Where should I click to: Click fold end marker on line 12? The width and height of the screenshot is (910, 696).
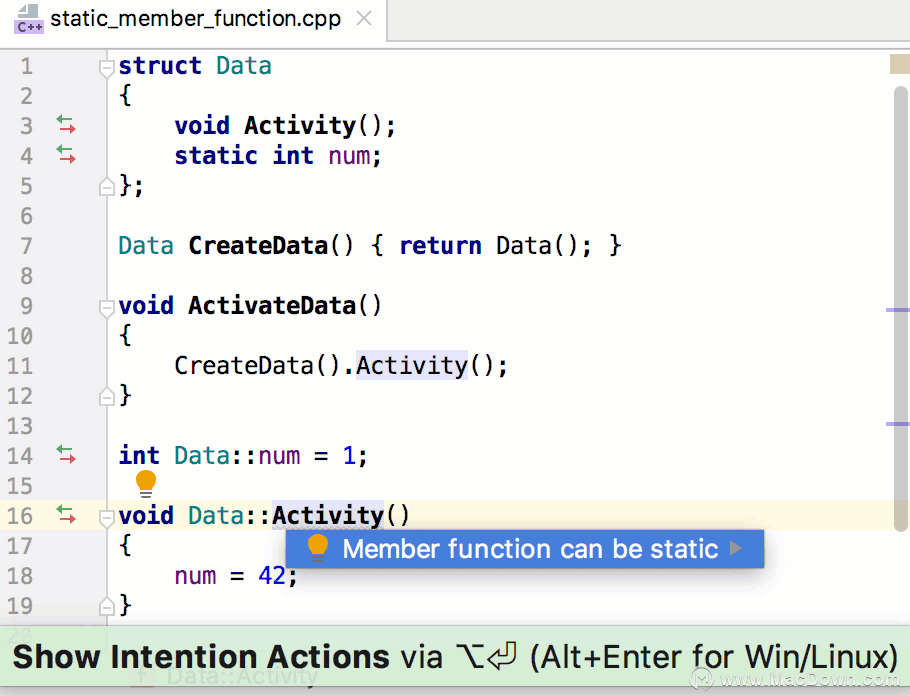pos(106,396)
